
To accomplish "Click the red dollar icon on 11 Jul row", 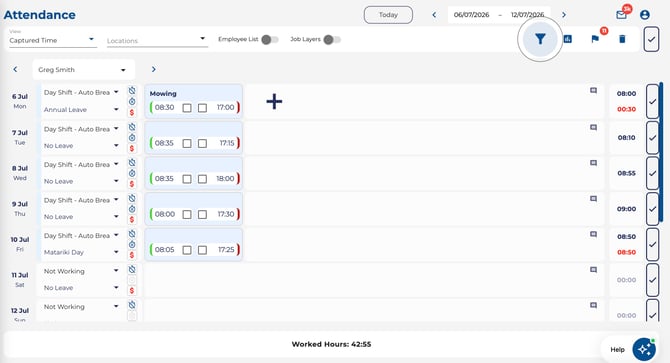I will 132,291.
